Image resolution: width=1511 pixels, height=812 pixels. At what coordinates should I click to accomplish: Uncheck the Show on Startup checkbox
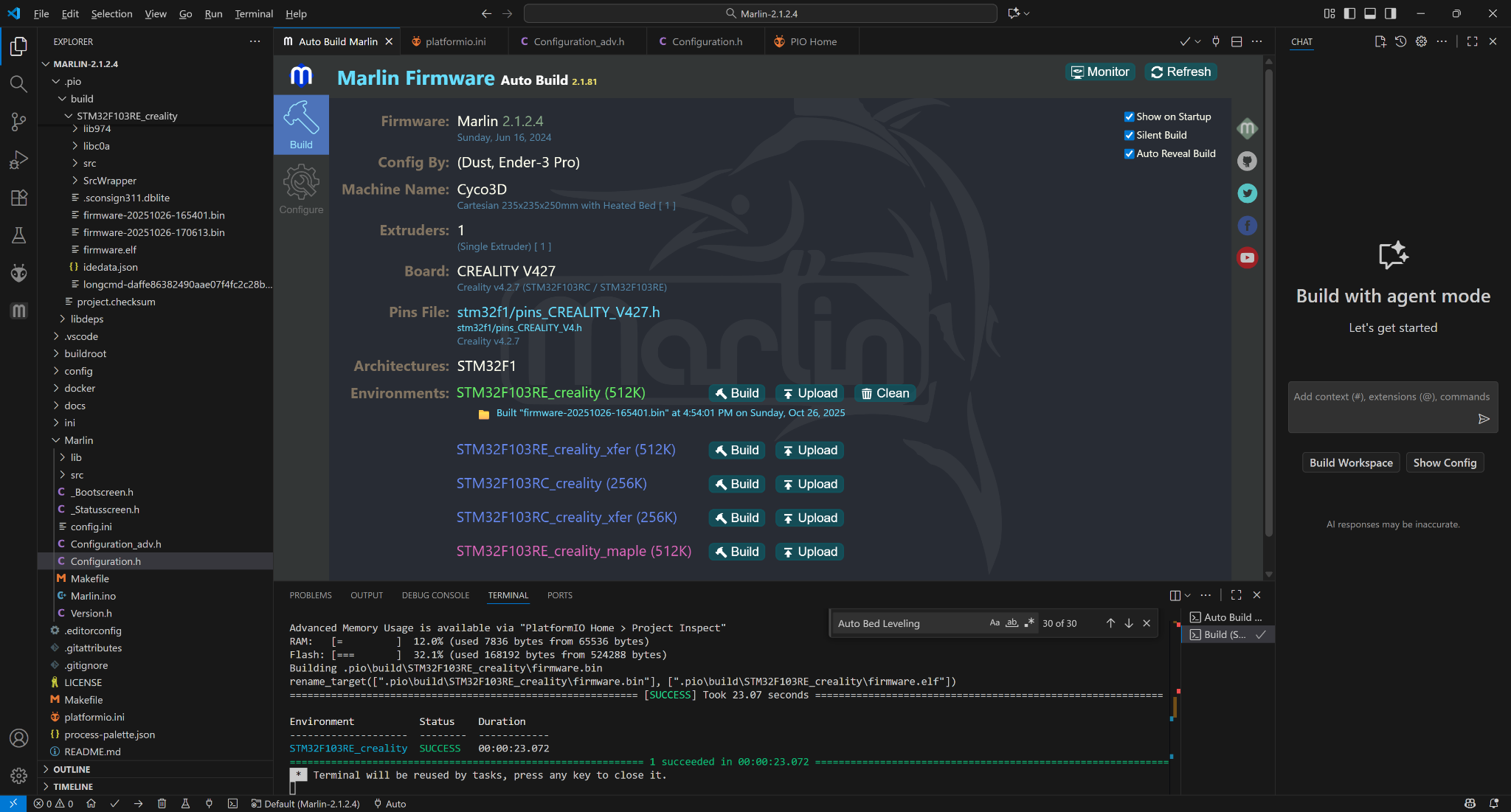(x=1129, y=117)
